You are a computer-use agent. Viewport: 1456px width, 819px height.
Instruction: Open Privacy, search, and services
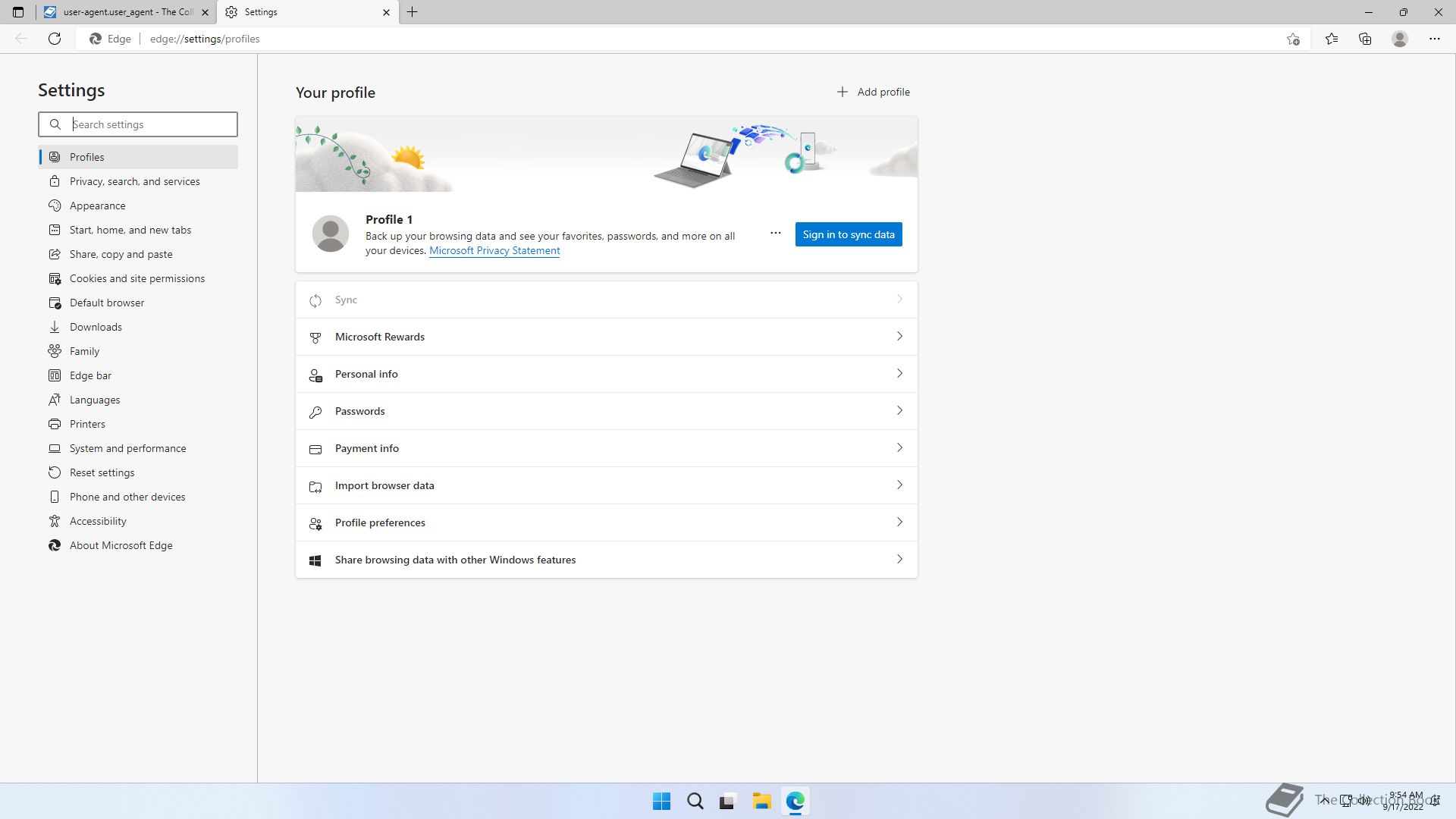point(138,181)
